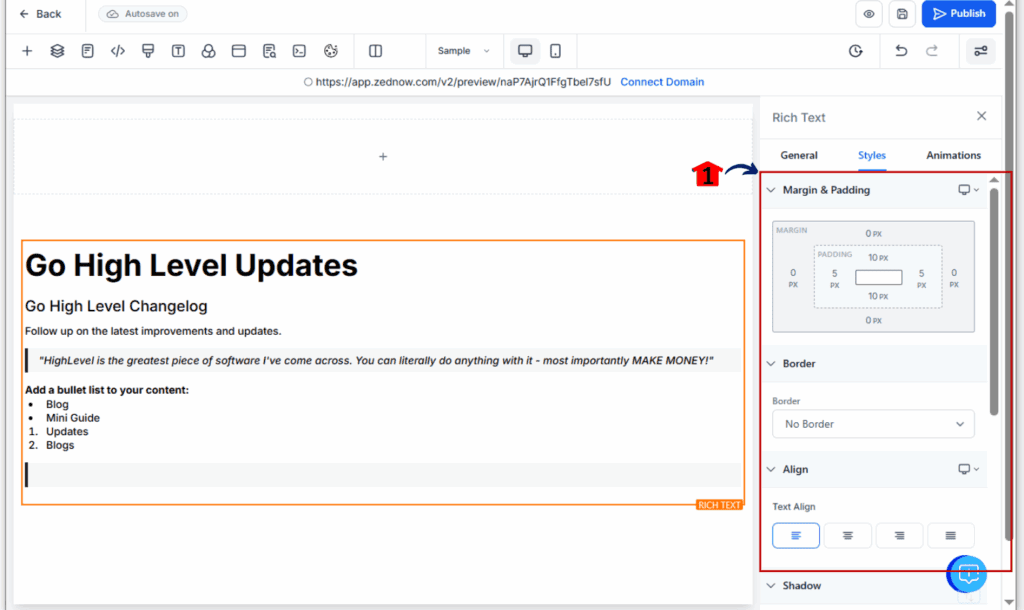
Task: Collapse the Margin & Padding section
Action: click(x=771, y=190)
